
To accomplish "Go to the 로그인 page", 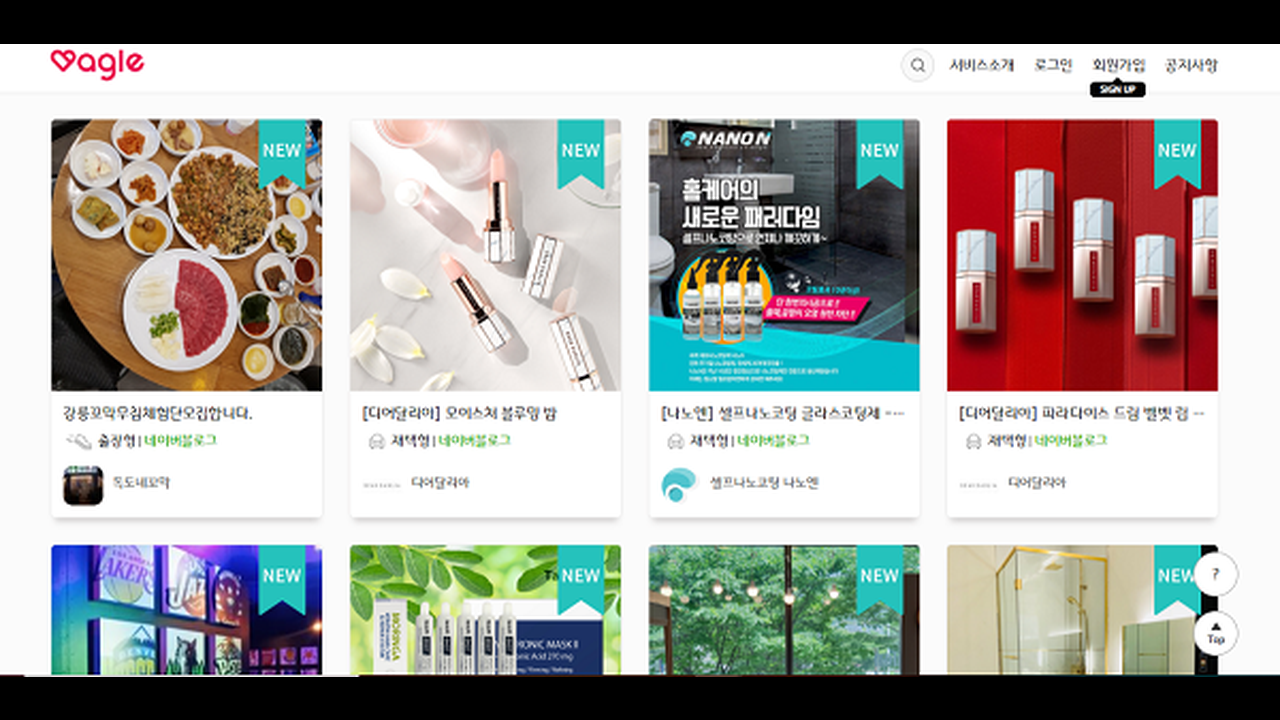I will (x=1053, y=66).
